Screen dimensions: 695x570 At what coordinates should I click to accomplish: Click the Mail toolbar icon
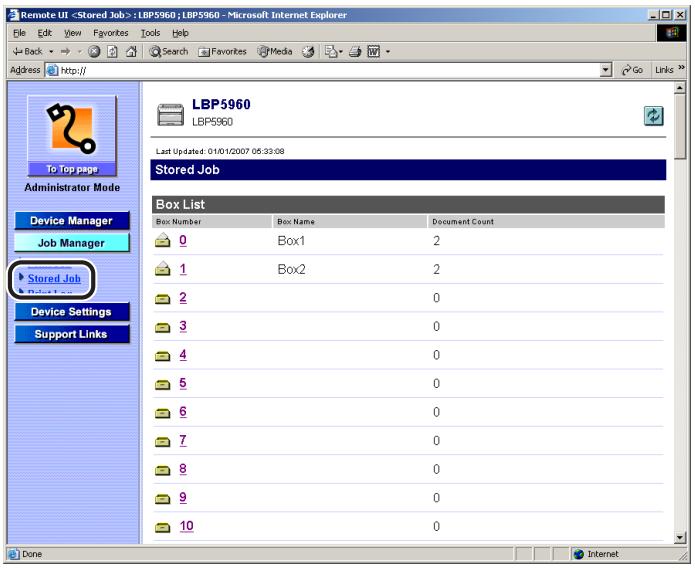coord(333,52)
